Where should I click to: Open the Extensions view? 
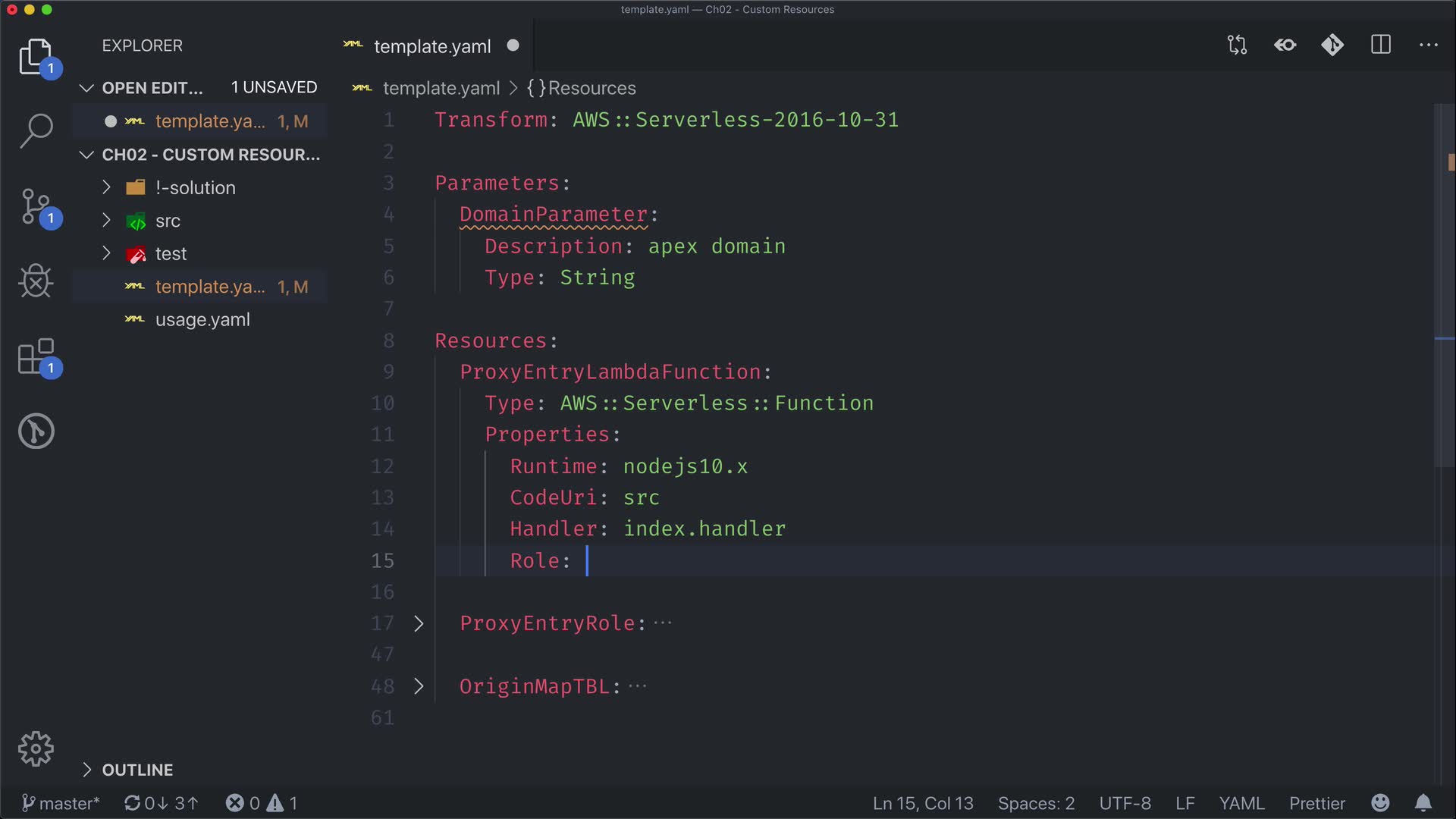36,356
